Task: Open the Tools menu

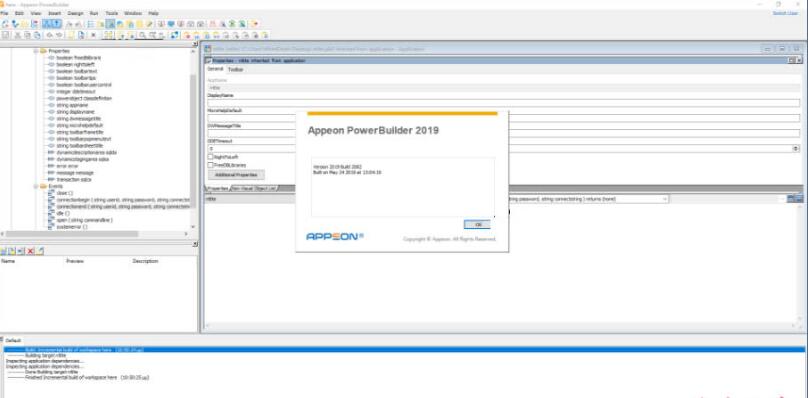Action: coord(111,13)
